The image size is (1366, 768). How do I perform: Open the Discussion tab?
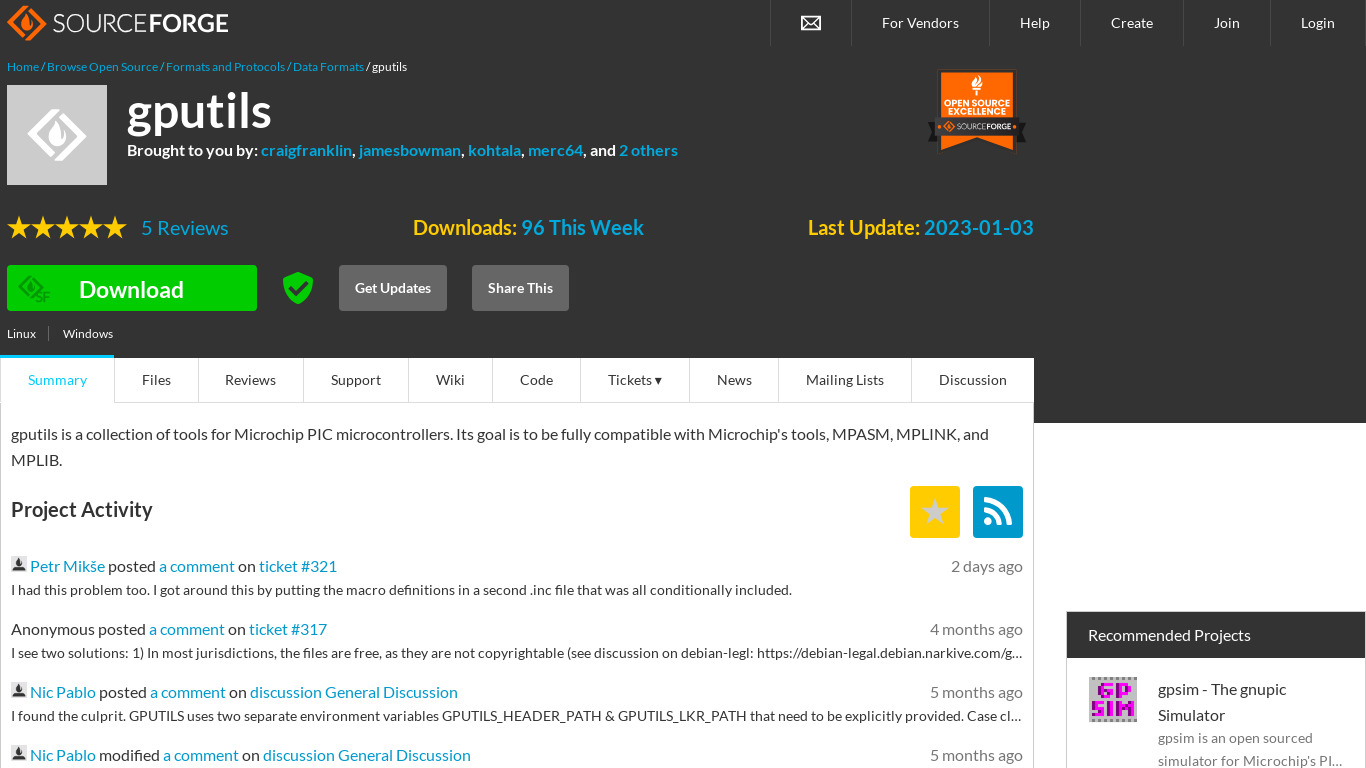tap(973, 380)
